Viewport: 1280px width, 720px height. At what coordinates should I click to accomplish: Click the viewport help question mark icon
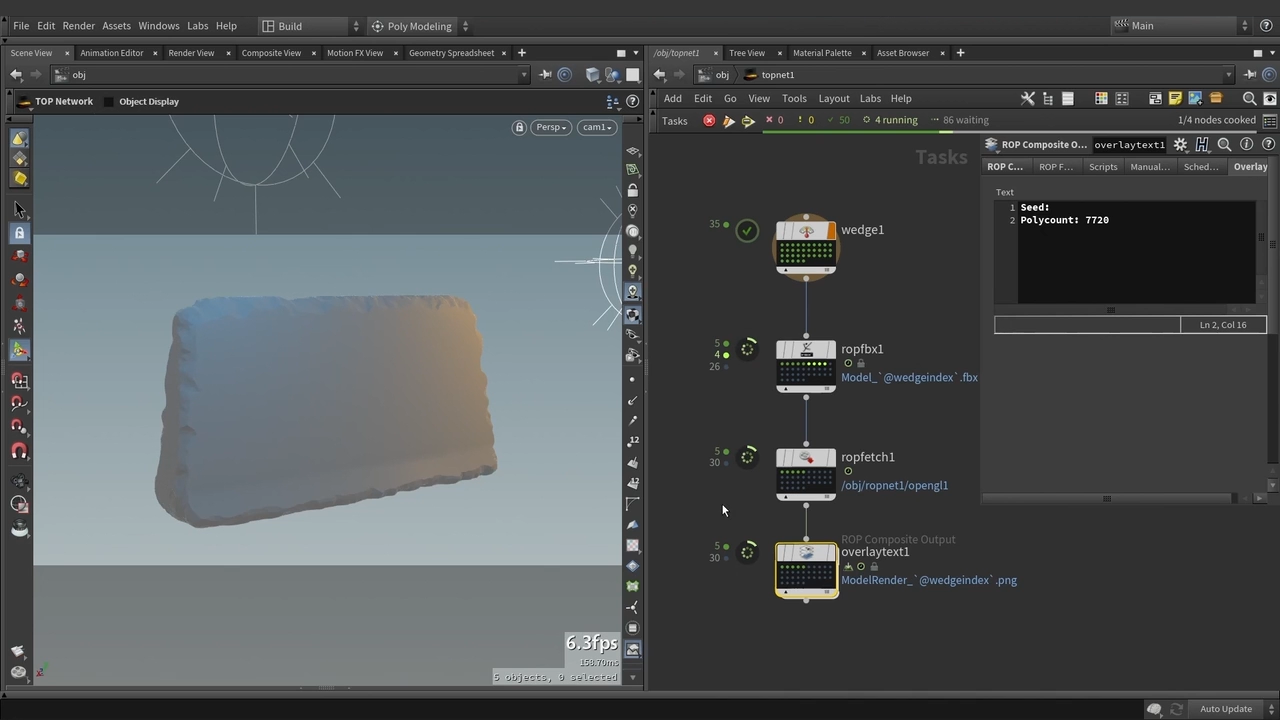coord(632,101)
